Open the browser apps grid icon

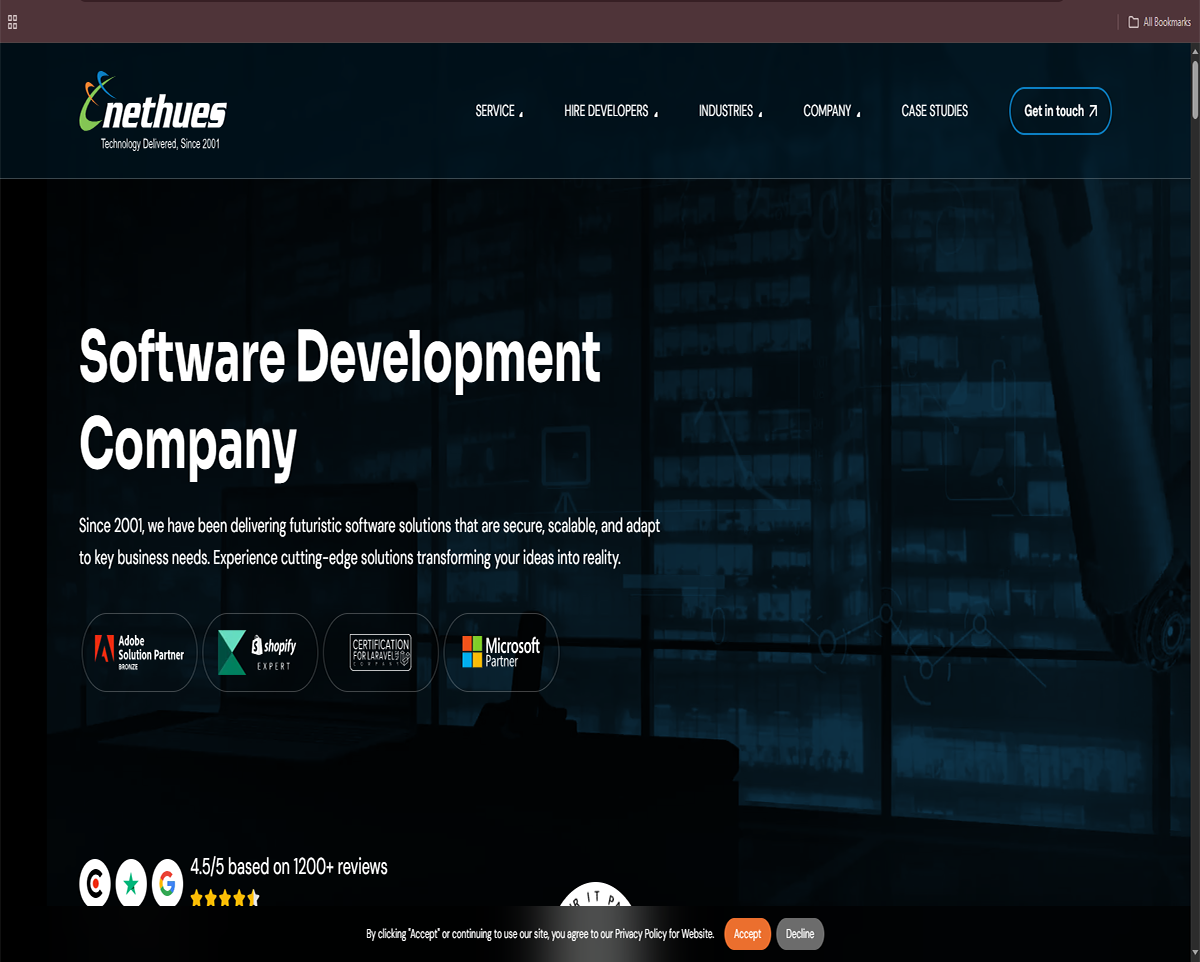(x=12, y=22)
